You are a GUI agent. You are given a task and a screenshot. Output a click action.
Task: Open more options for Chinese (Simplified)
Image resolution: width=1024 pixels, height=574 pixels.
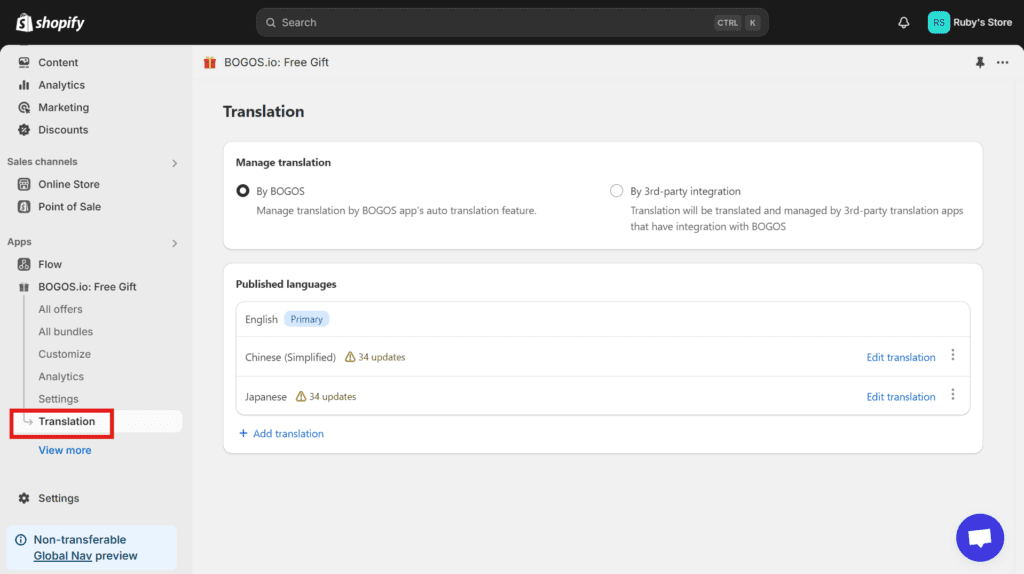point(952,356)
